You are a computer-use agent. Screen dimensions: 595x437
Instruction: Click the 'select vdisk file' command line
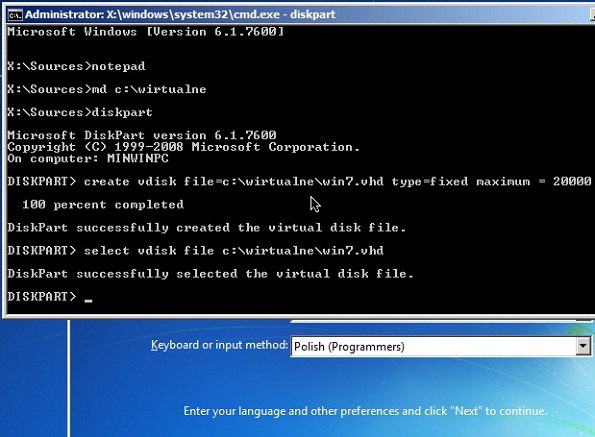195,250
